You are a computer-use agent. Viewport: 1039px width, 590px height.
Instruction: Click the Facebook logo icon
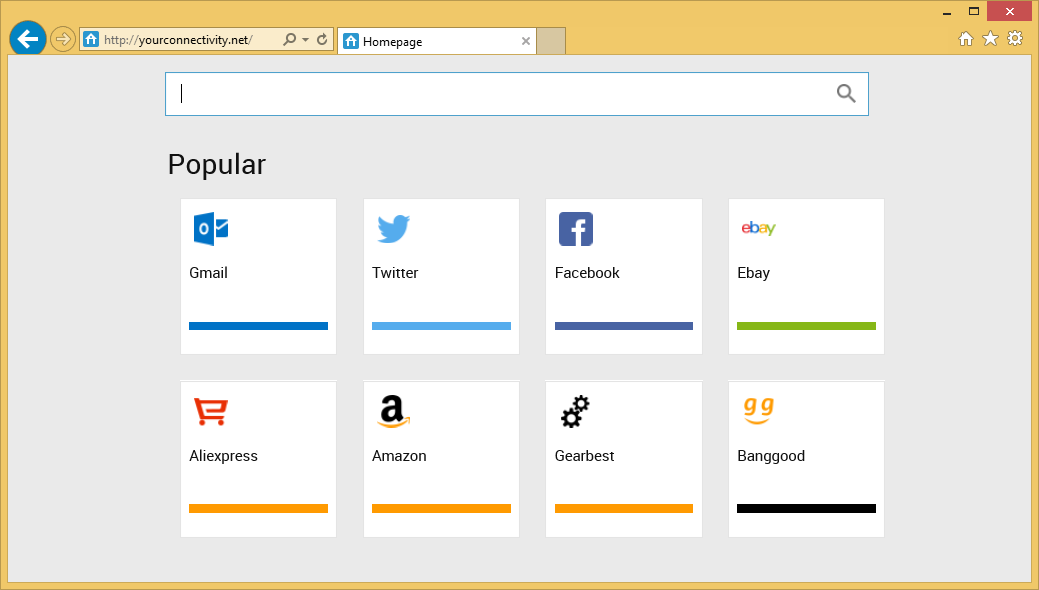click(x=576, y=229)
